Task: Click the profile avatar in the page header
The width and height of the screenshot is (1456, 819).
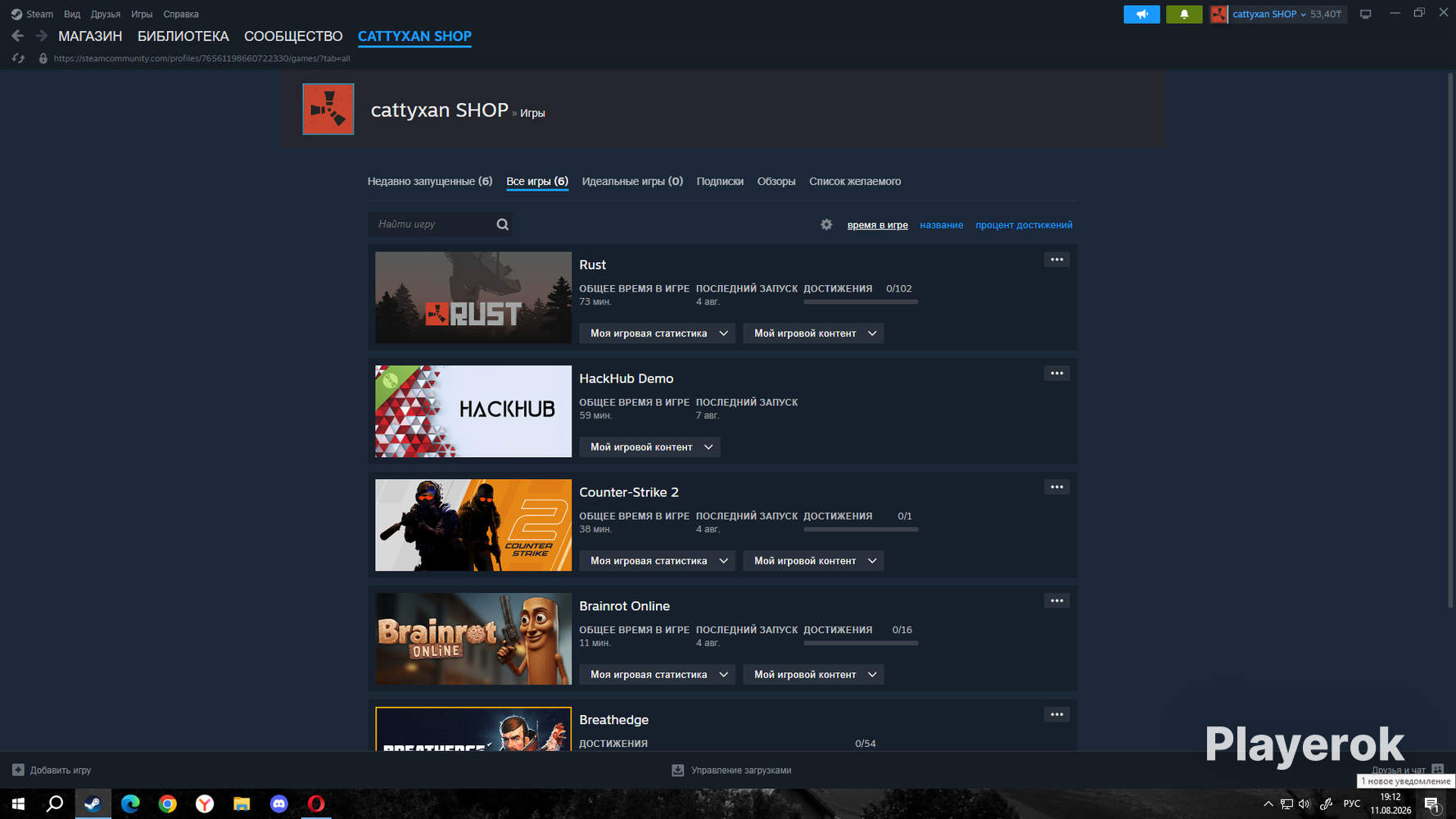Action: pyautogui.click(x=328, y=109)
